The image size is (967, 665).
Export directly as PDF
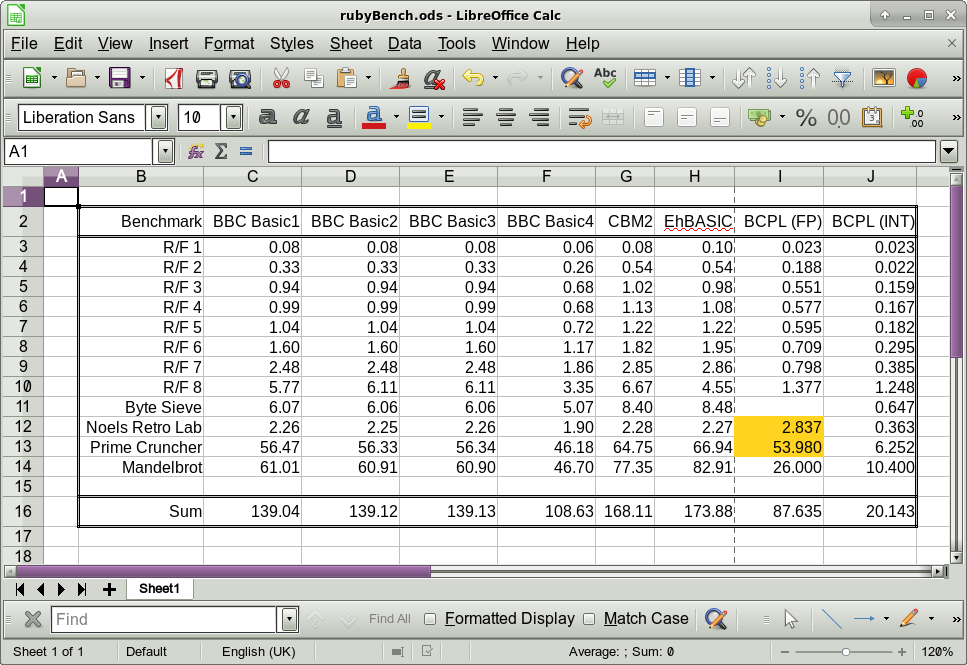pos(173,78)
